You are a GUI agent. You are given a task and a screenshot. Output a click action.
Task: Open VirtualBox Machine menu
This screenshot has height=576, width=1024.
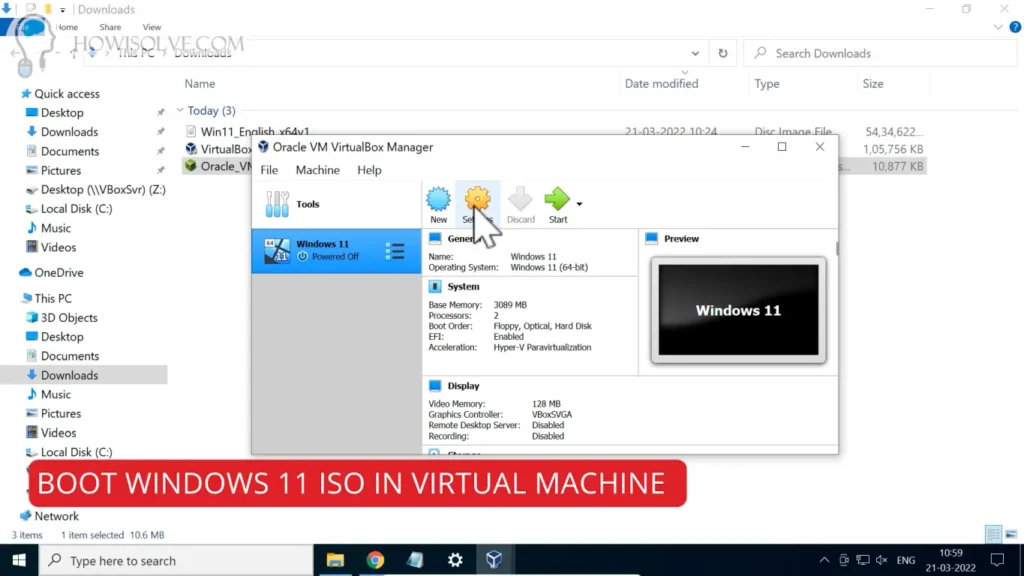(x=317, y=170)
